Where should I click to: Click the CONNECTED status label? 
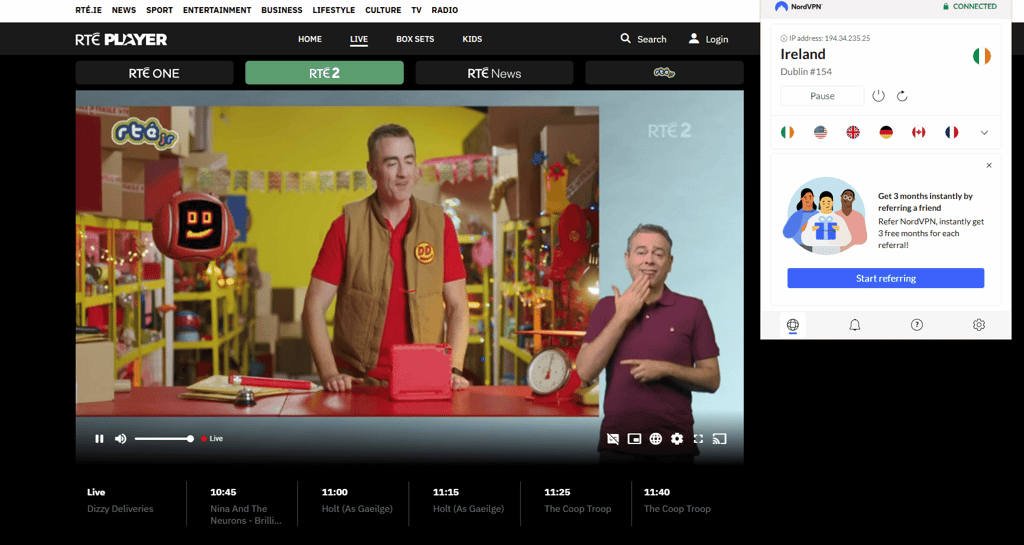pos(969,7)
